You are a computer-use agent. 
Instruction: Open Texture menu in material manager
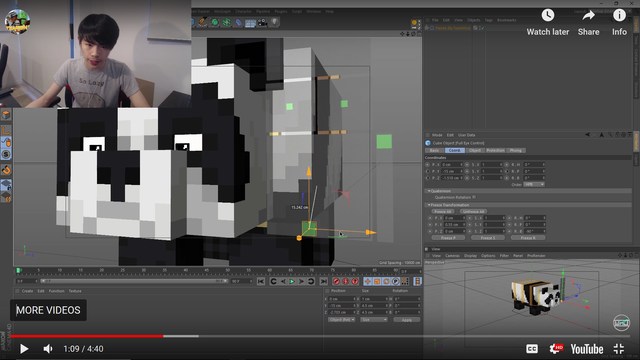(x=75, y=291)
